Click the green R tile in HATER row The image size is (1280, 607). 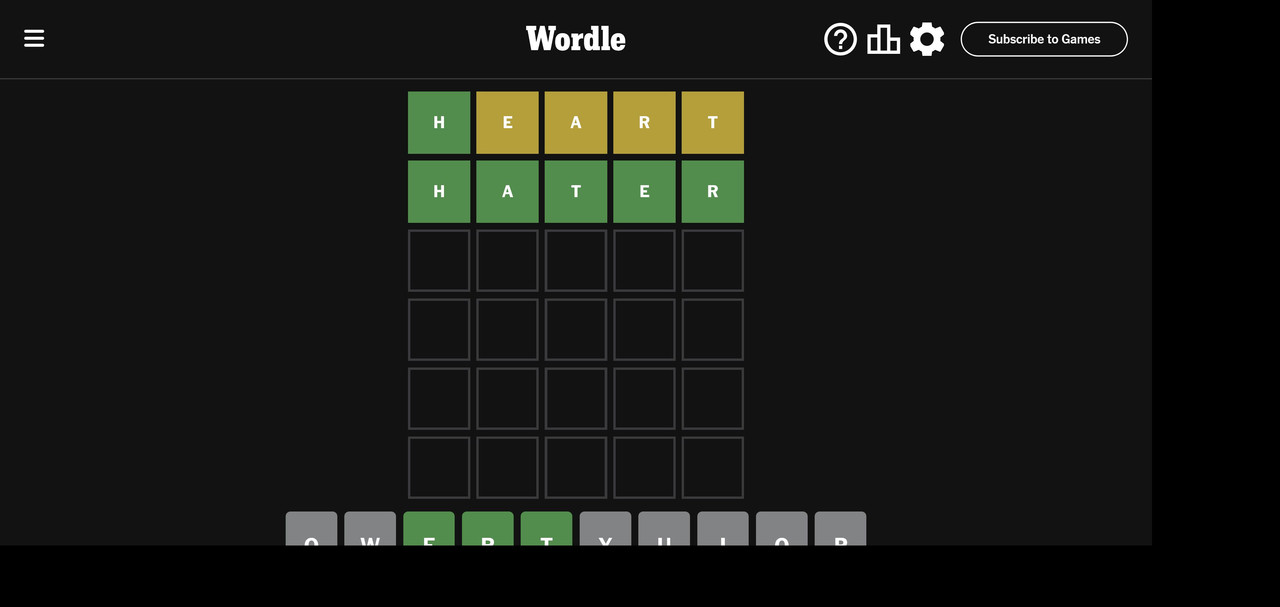713,192
